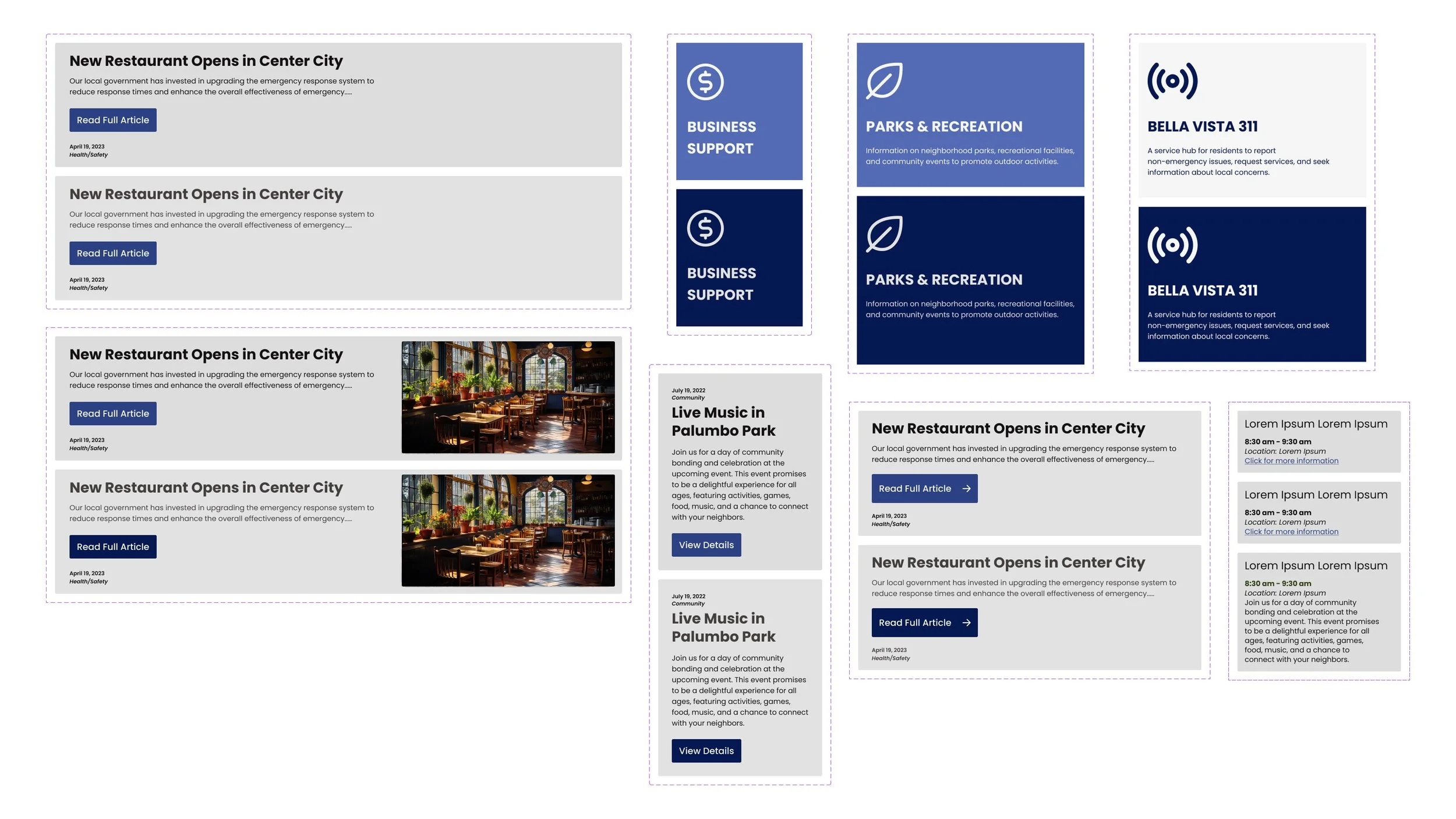Click restaurant photo in first image card

[508, 397]
